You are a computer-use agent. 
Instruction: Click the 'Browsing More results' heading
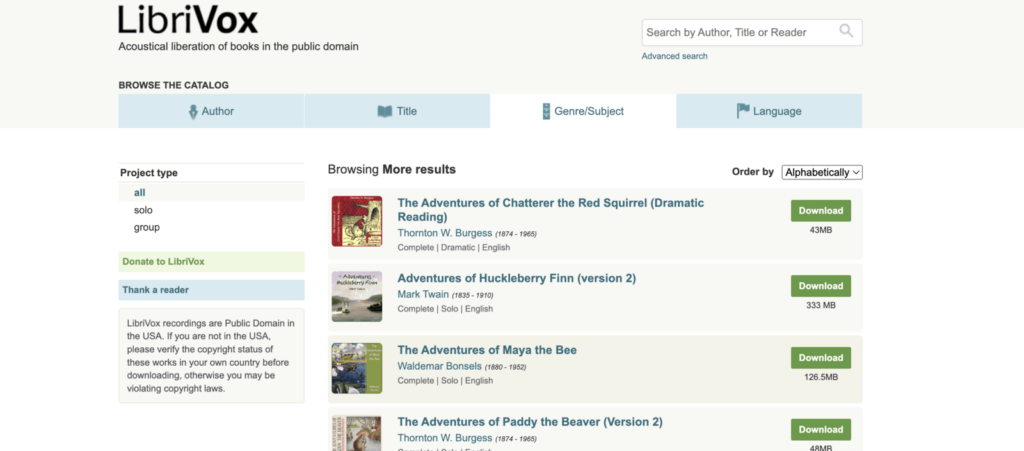(x=392, y=170)
